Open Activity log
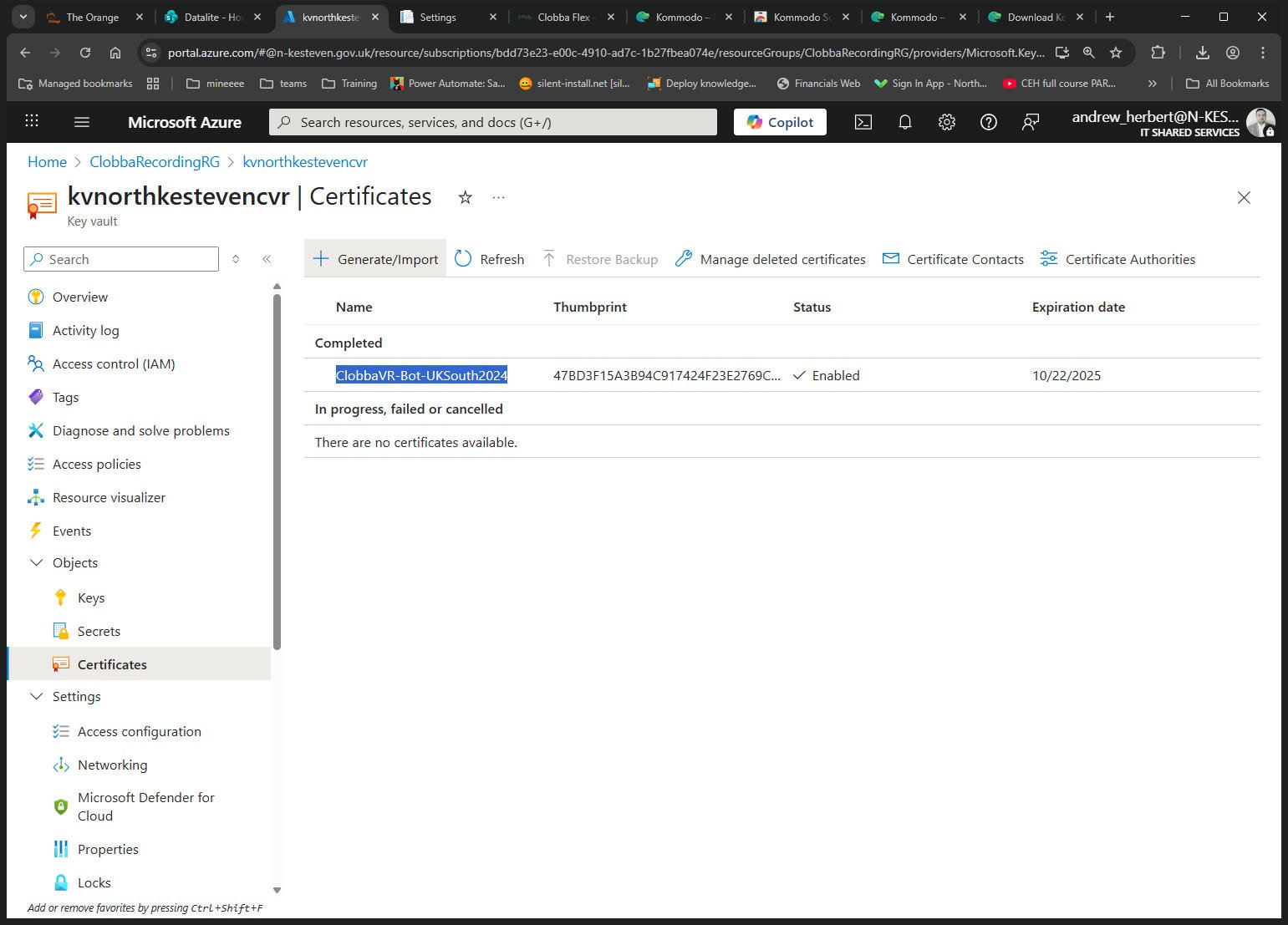This screenshot has height=925, width=1288. pyautogui.click(x=85, y=330)
